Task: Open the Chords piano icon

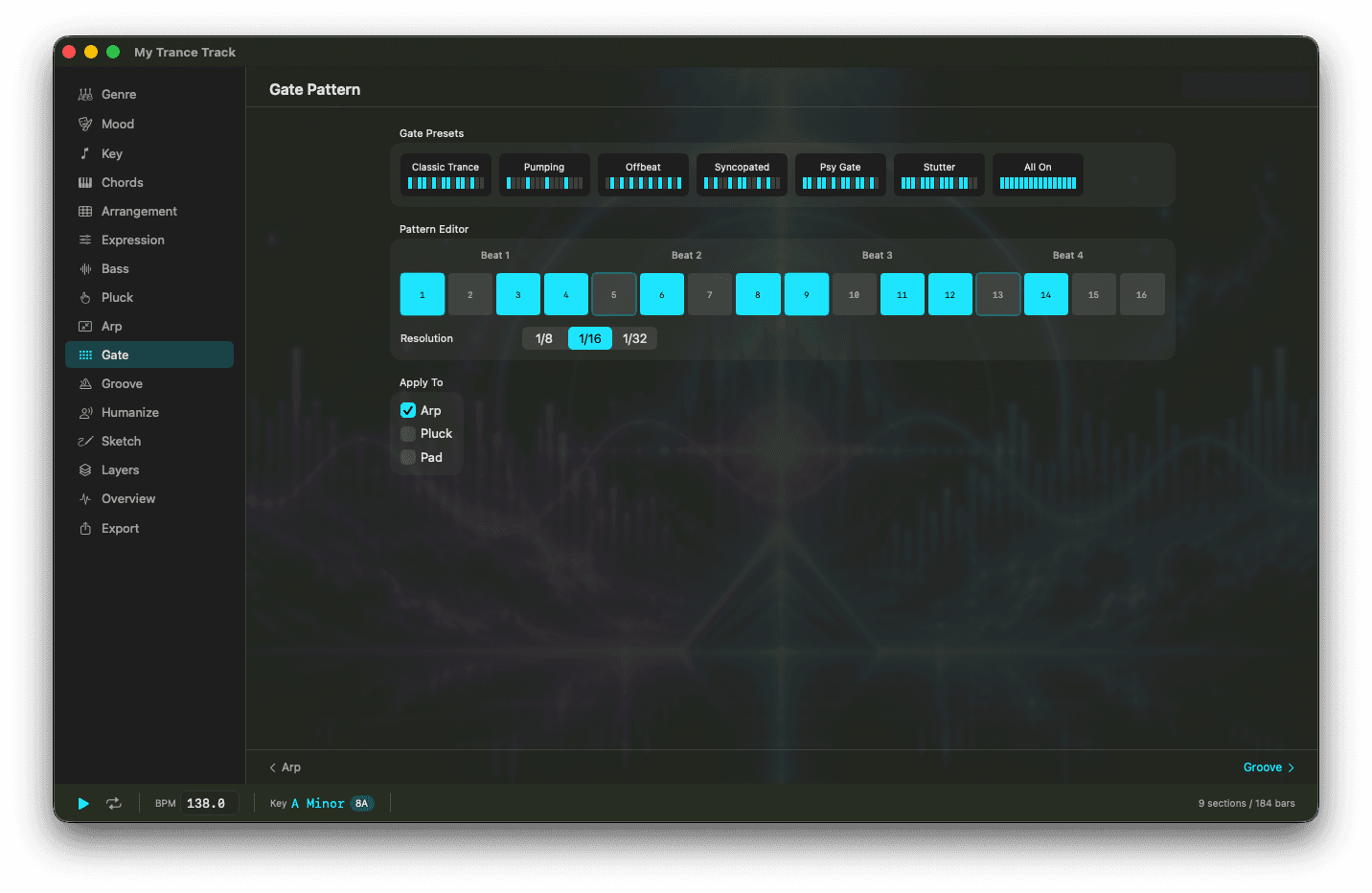Action: point(85,182)
